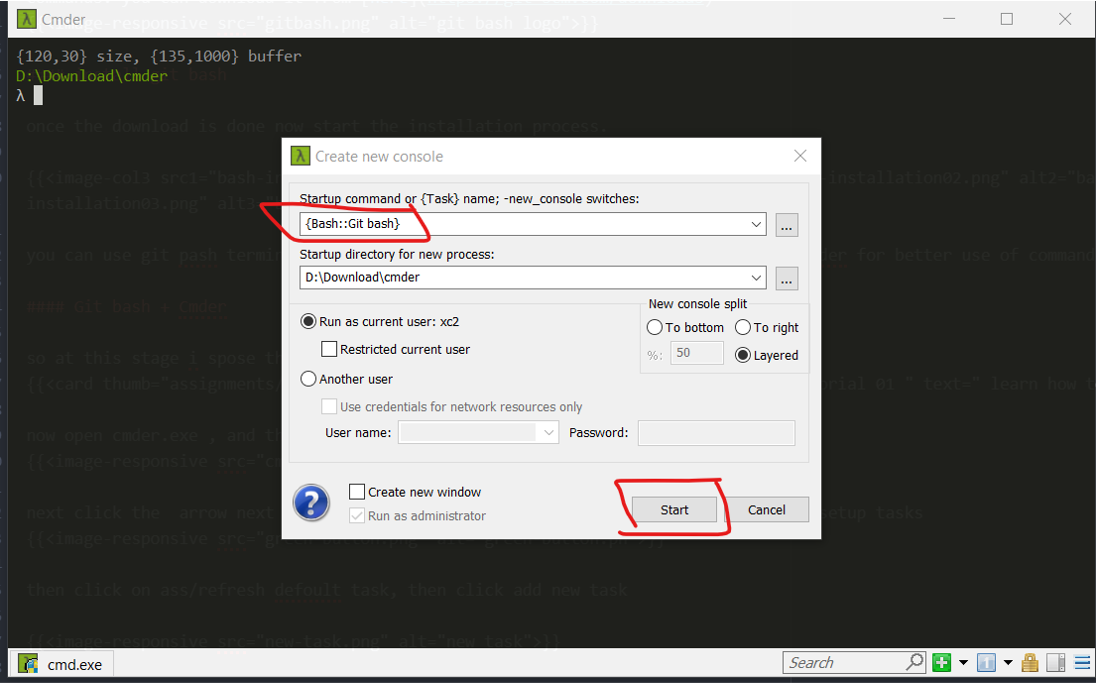The height and width of the screenshot is (683, 1096).
Task: Open the startup command dropdown
Action: (x=756, y=224)
